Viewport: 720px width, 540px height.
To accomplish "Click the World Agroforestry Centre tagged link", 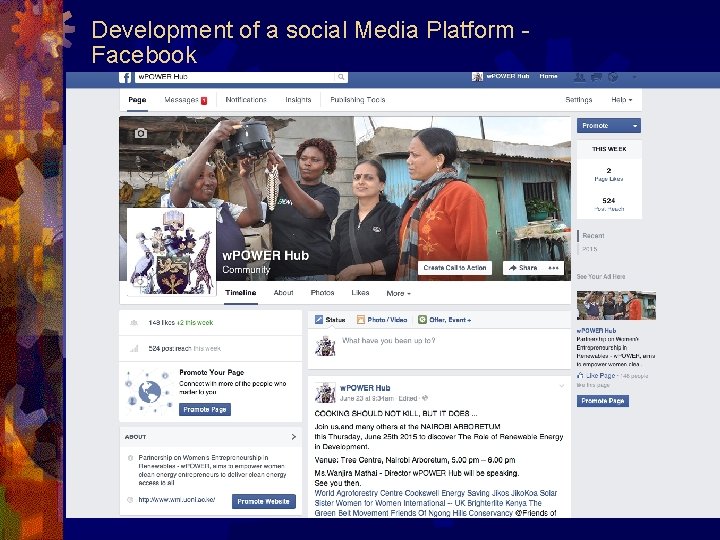I will tap(359, 493).
